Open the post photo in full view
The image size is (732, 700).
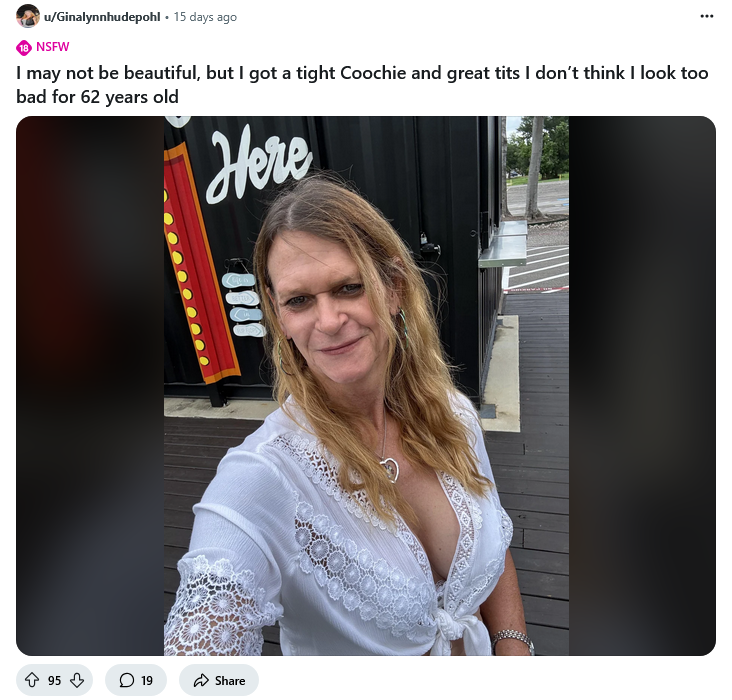coord(366,386)
